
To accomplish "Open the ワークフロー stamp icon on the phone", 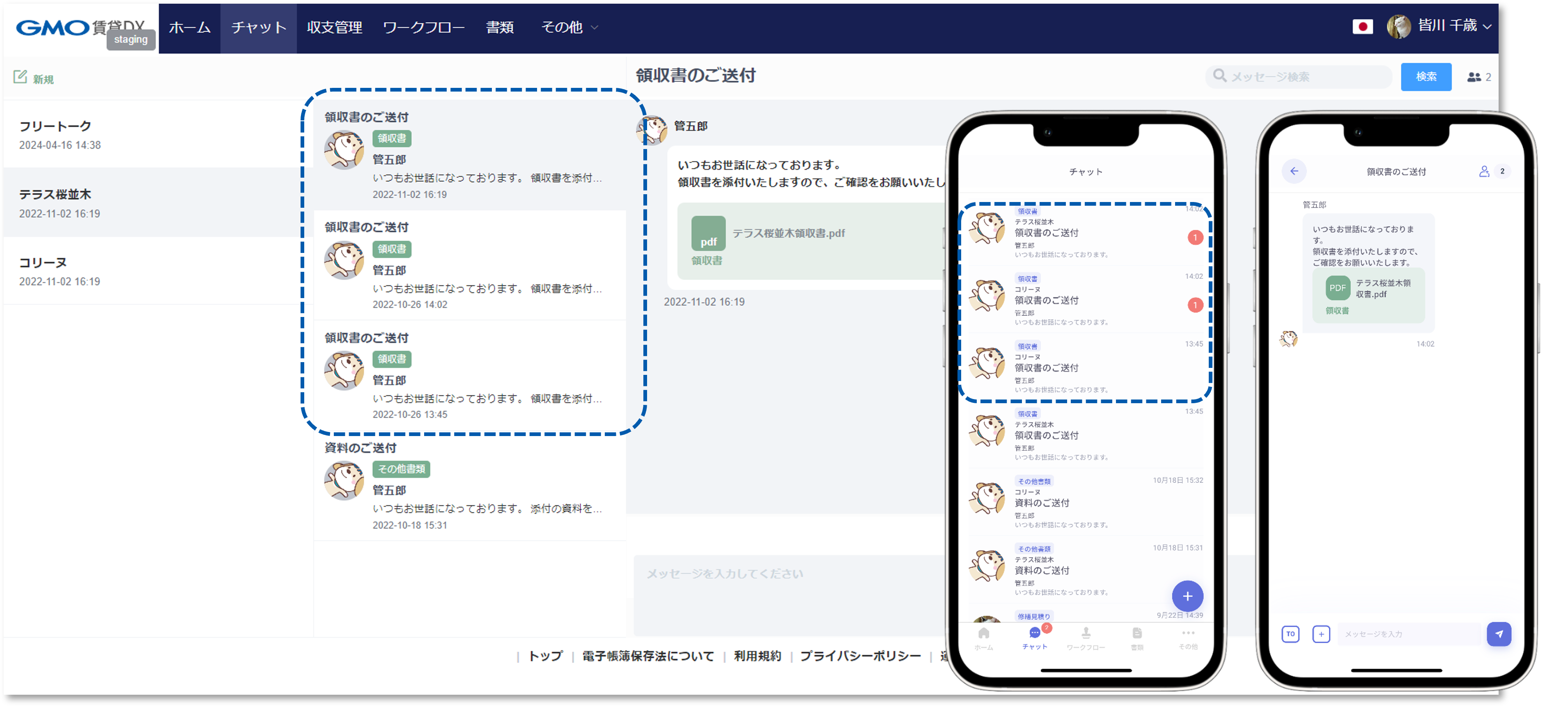I will pos(1086,635).
